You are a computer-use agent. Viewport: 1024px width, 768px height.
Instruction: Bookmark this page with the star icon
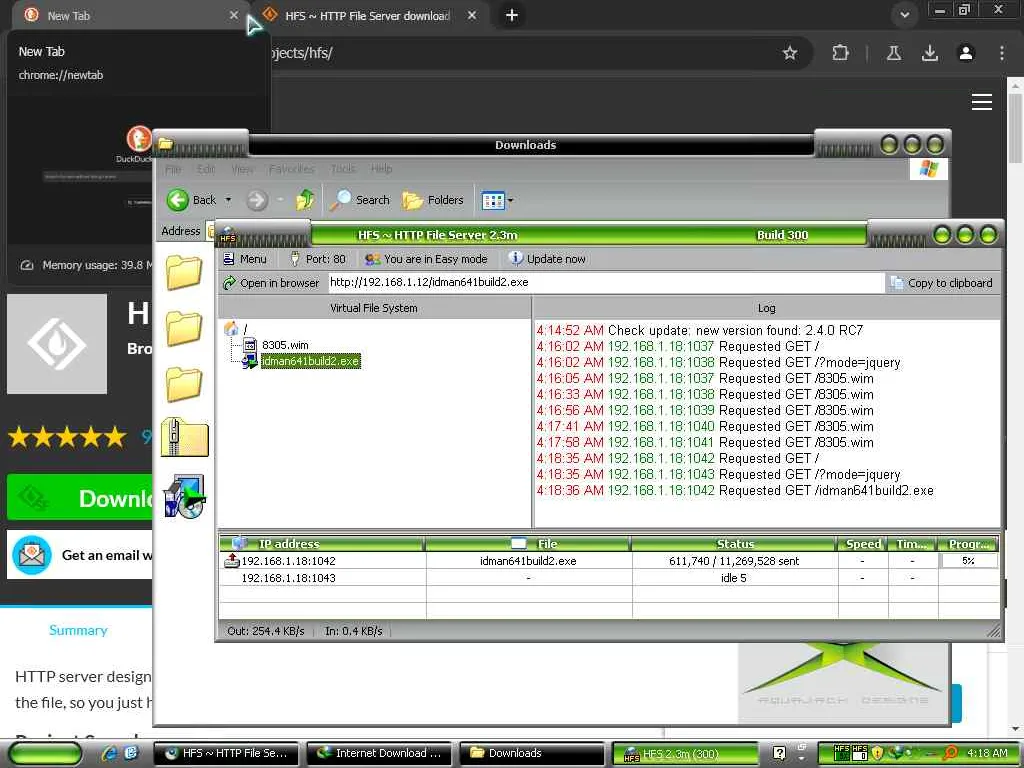(790, 53)
